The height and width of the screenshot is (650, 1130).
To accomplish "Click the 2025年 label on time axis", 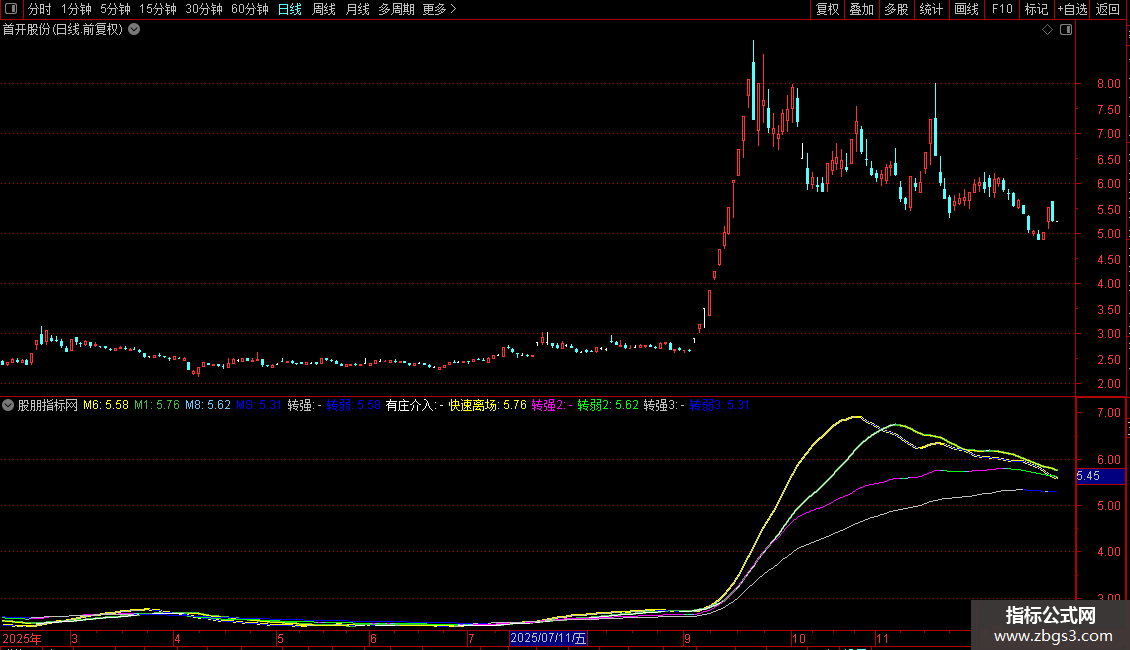I will [22, 638].
